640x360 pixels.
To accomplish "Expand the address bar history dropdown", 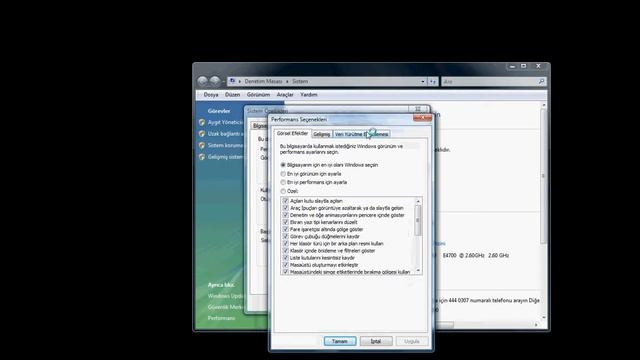I will click(423, 82).
